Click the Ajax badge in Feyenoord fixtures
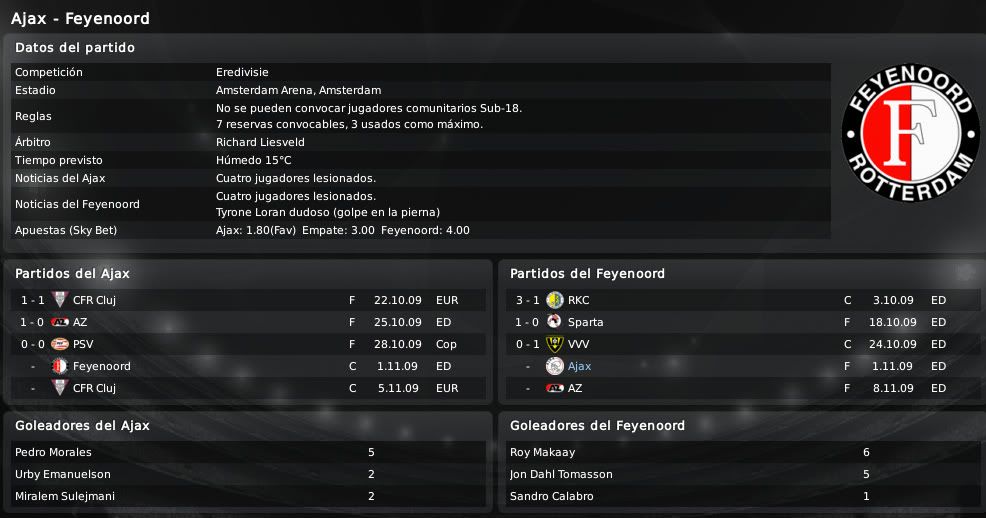The width and height of the screenshot is (986, 518). [x=555, y=366]
